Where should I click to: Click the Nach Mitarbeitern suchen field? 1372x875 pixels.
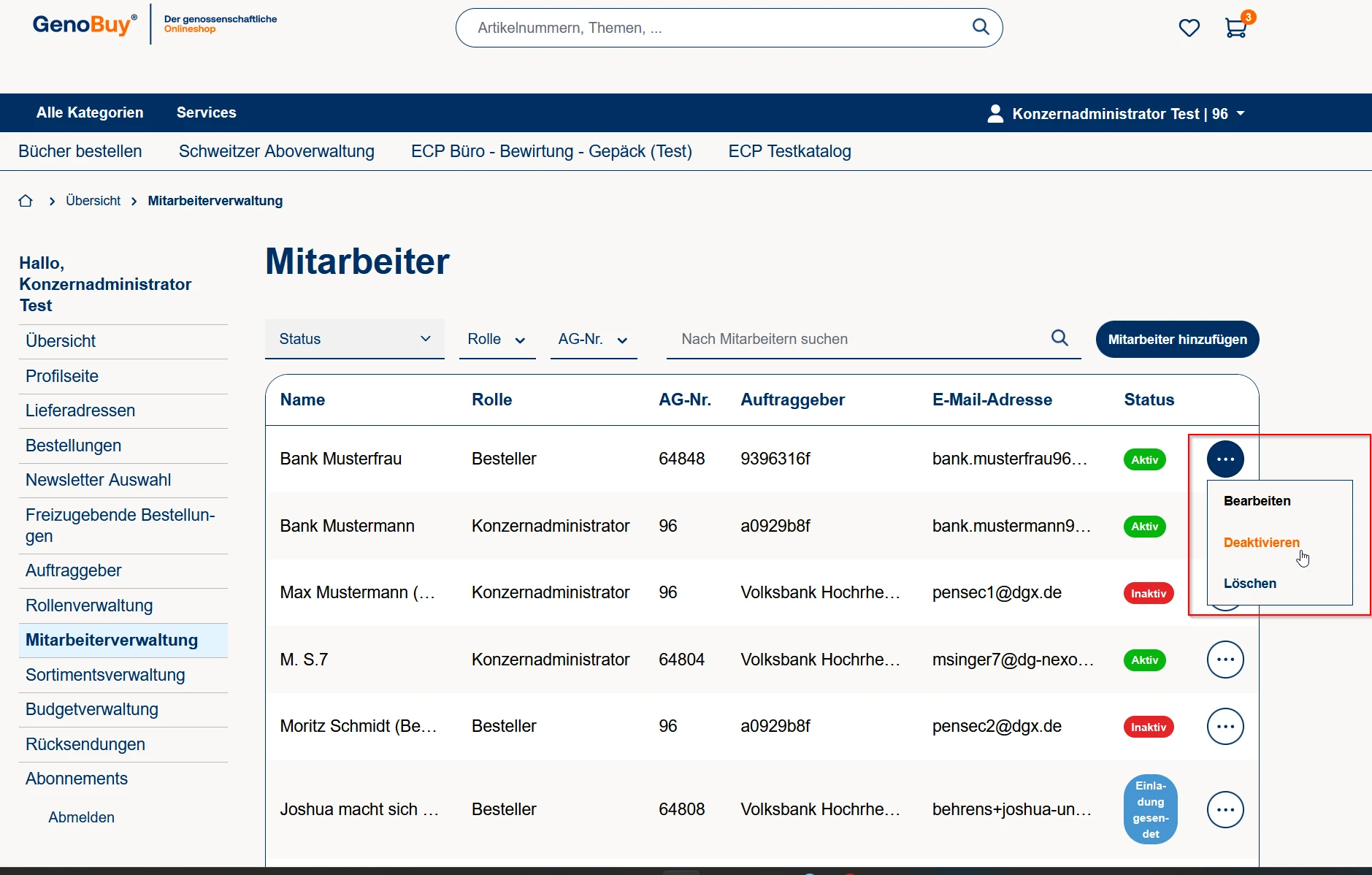tap(854, 339)
